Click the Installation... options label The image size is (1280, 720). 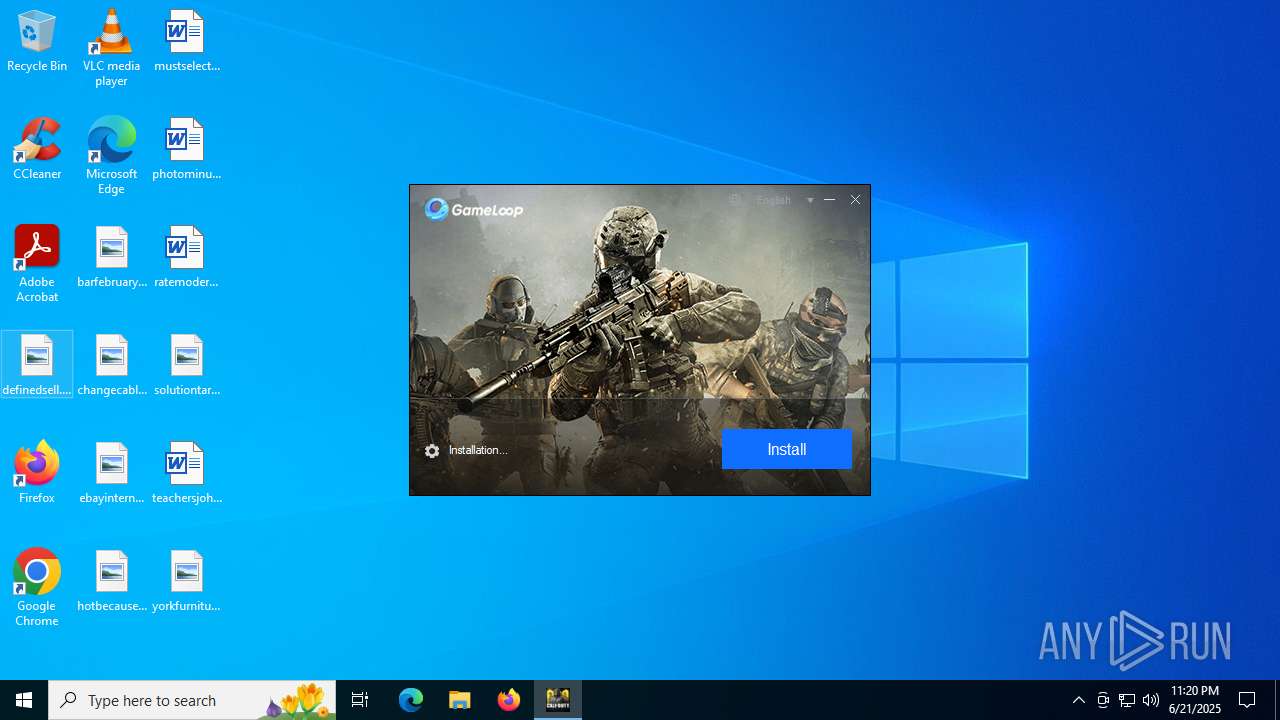tap(478, 450)
